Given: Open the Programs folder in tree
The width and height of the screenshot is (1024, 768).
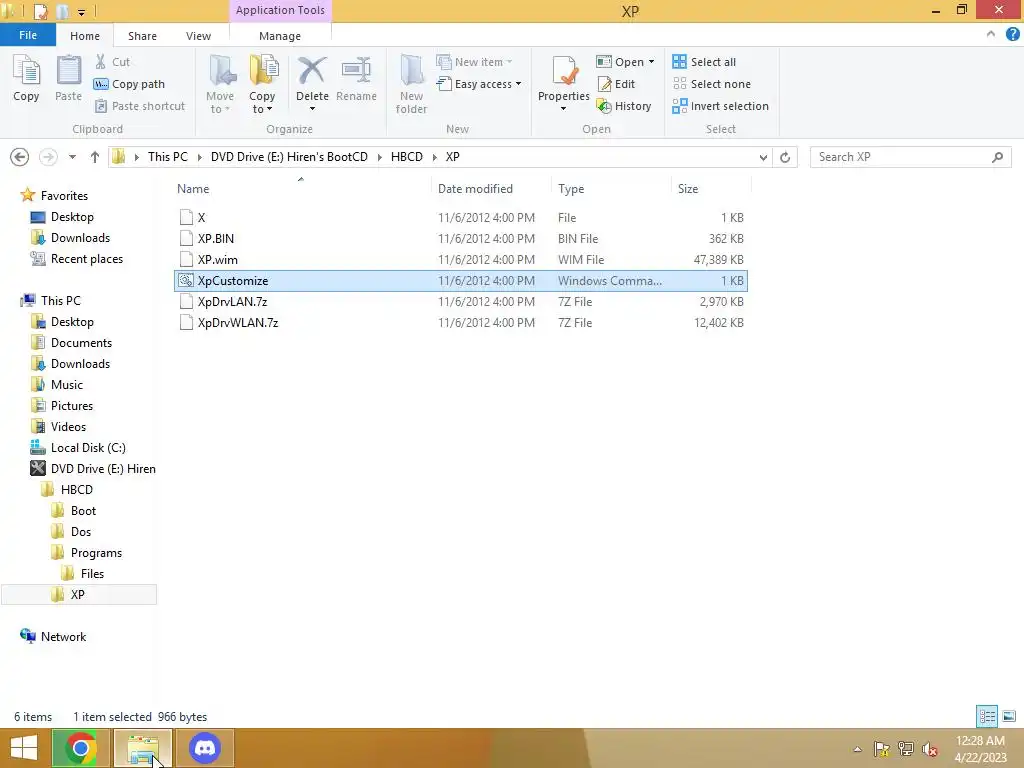Looking at the screenshot, I should tap(96, 553).
